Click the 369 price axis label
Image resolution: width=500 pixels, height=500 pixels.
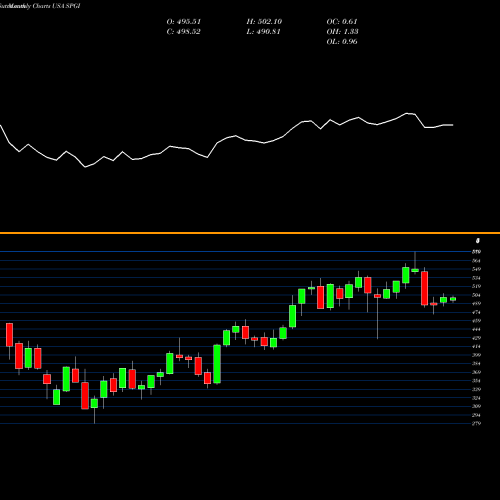click(x=476, y=372)
